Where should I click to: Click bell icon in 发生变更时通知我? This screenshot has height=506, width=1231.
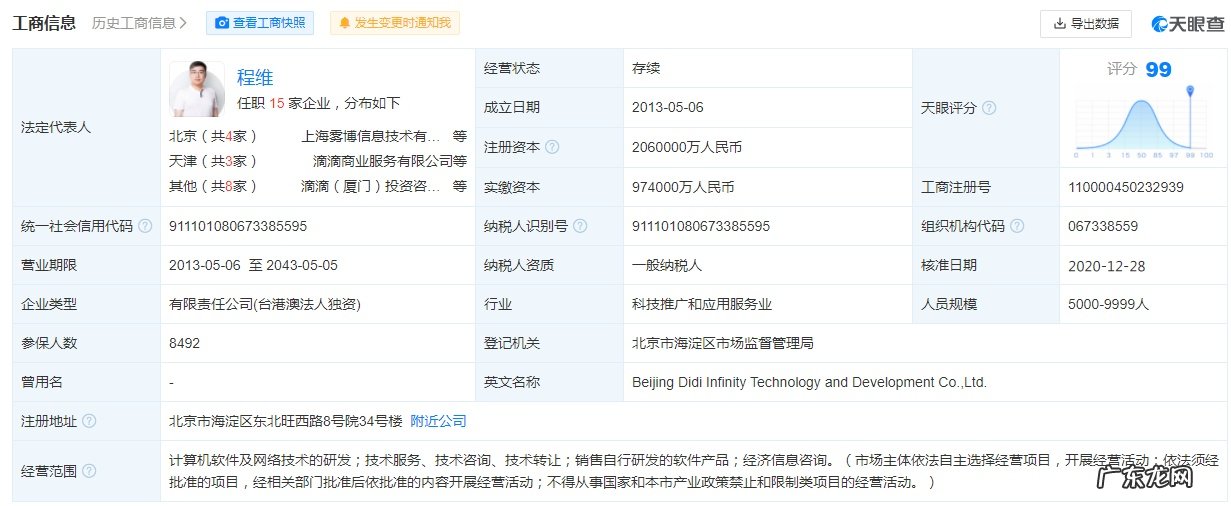[345, 23]
